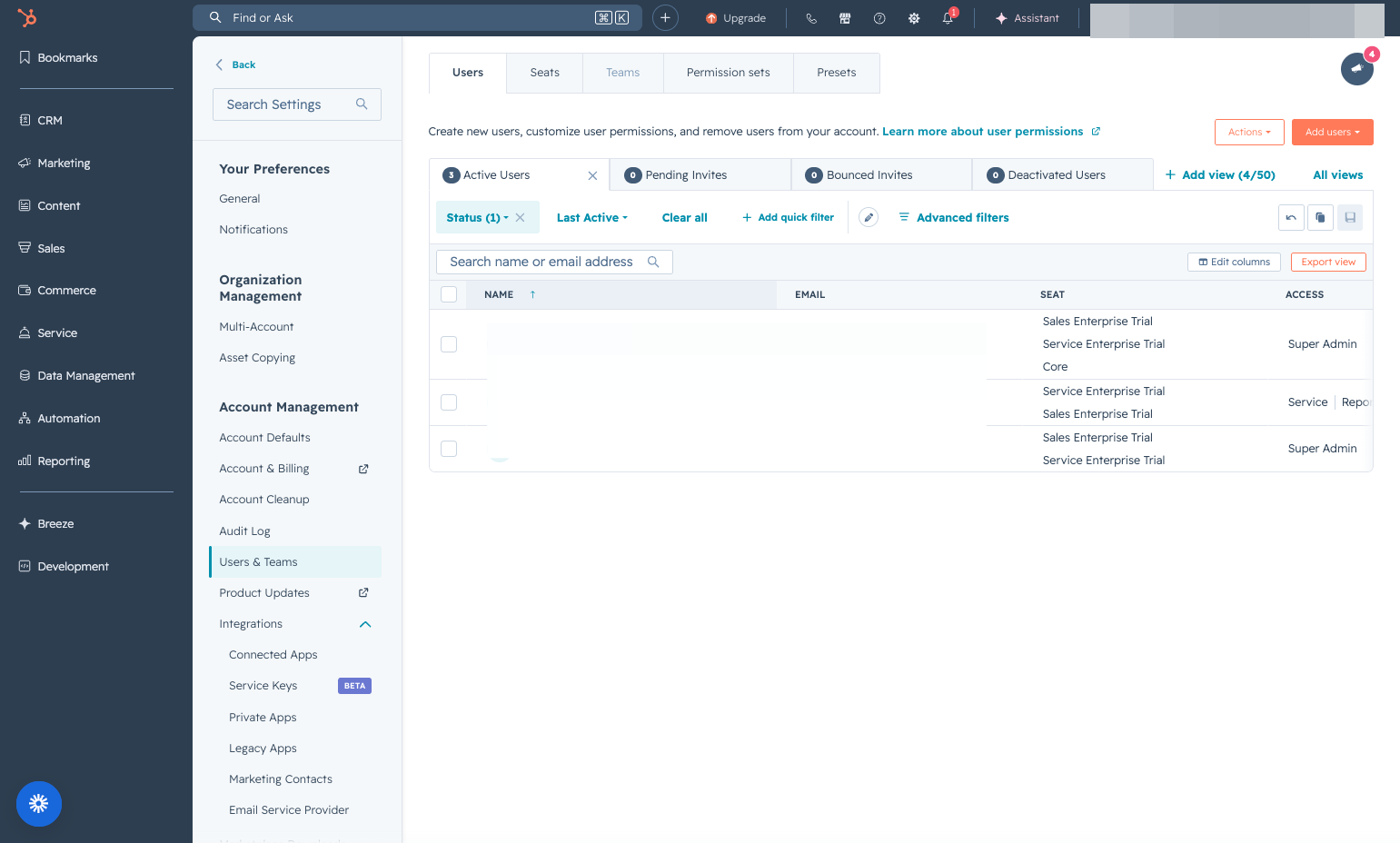
Task: Click Add quick filter
Action: tap(788, 217)
